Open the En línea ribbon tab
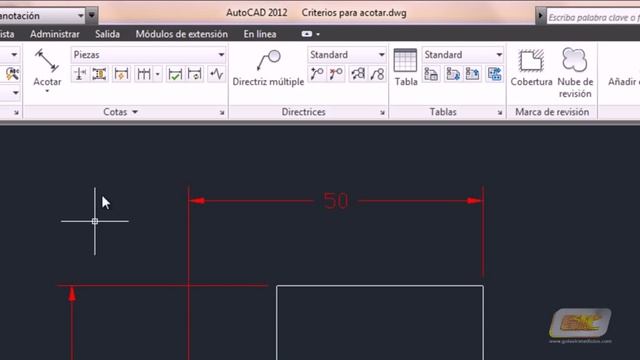The height and width of the screenshot is (360, 640). point(260,34)
